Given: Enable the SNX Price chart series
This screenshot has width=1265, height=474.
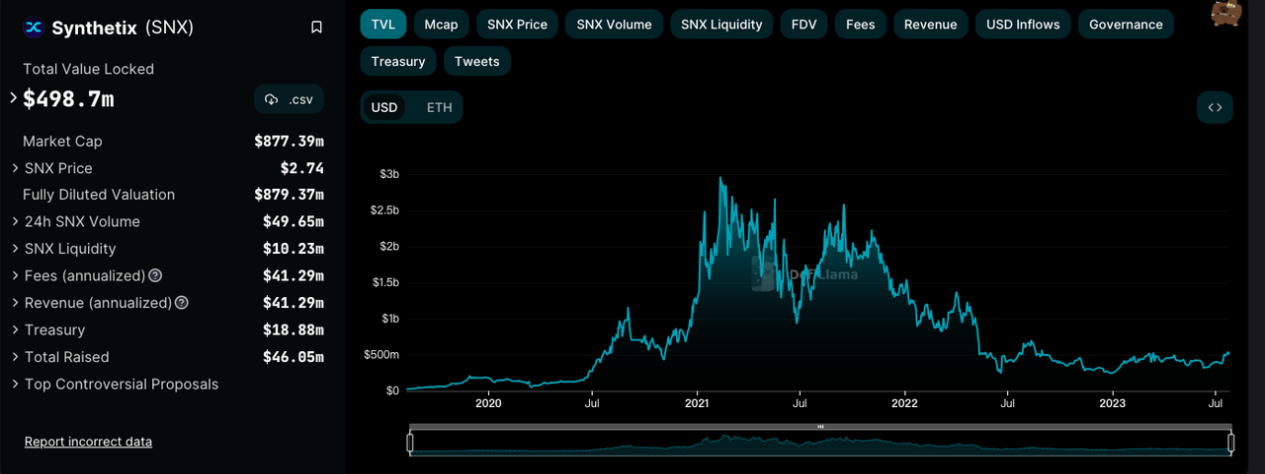Looking at the screenshot, I should click(x=517, y=24).
